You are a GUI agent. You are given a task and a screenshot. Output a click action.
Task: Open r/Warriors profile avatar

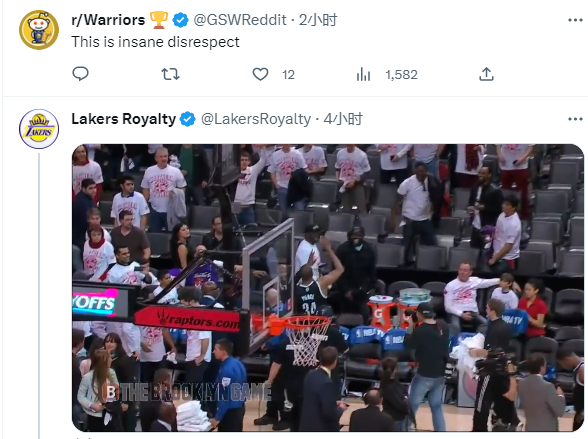(39, 30)
